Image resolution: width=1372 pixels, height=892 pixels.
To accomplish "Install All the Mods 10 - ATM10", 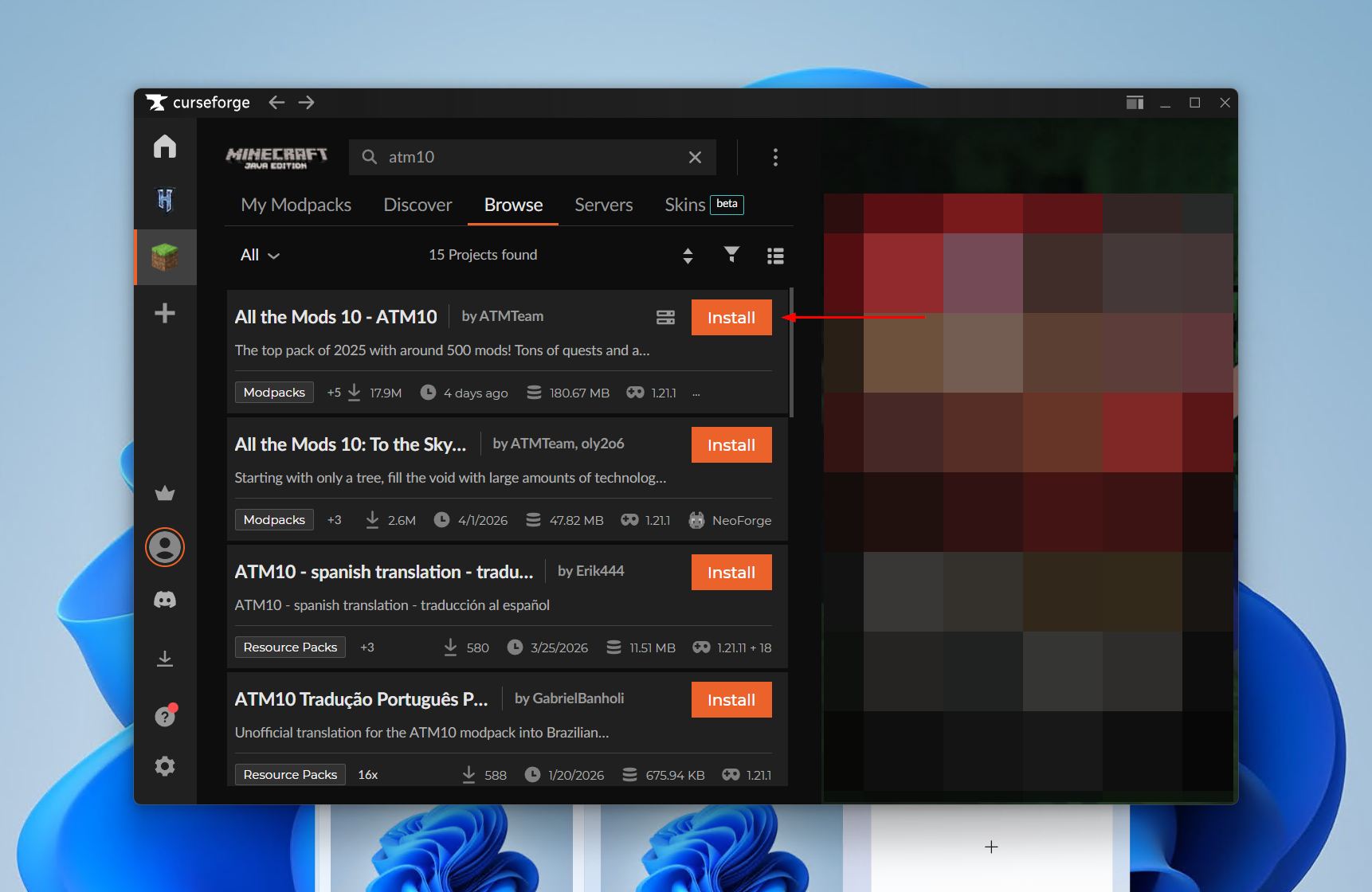I will 731,317.
